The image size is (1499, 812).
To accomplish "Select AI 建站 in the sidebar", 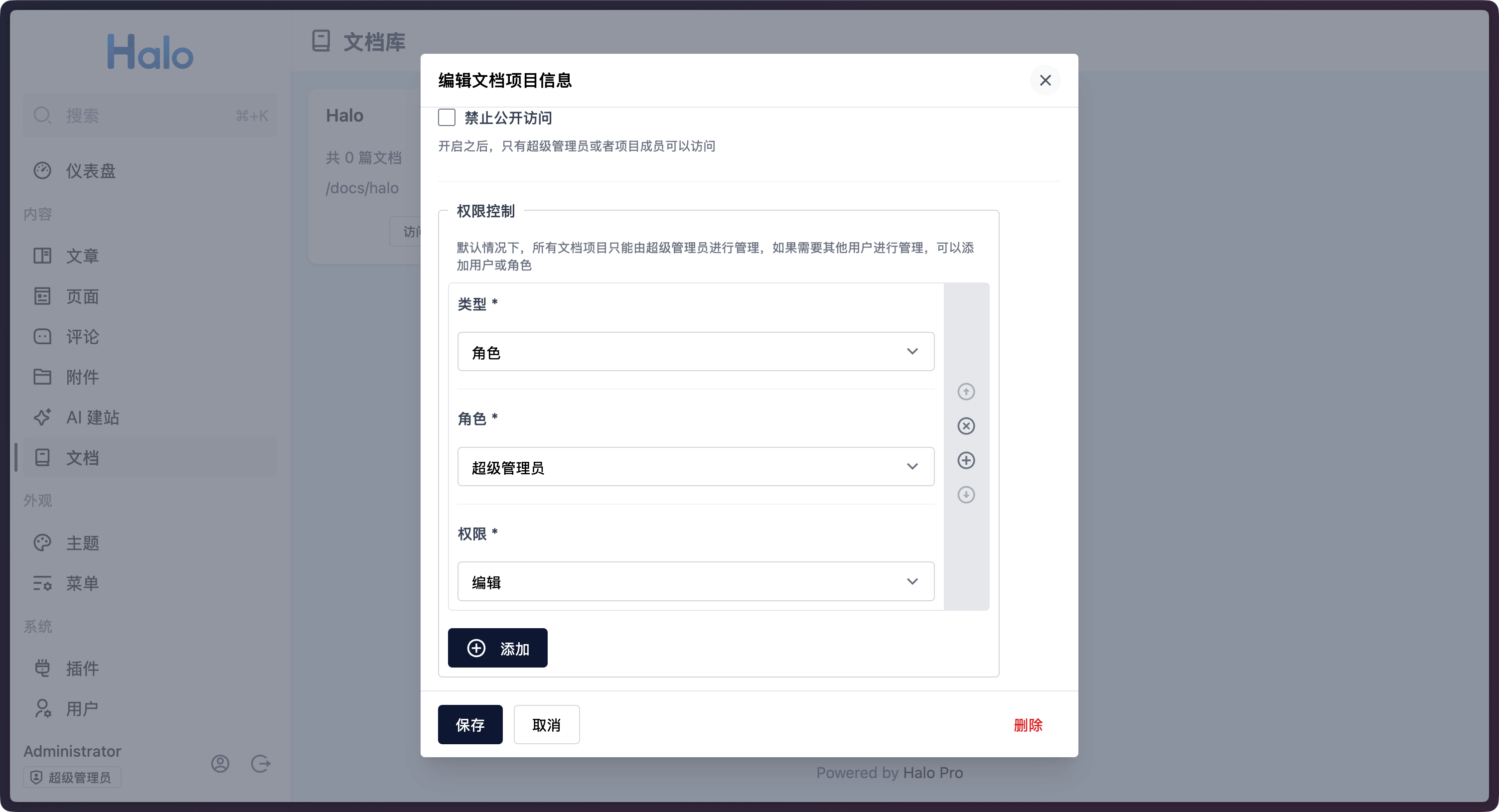I will 93,417.
